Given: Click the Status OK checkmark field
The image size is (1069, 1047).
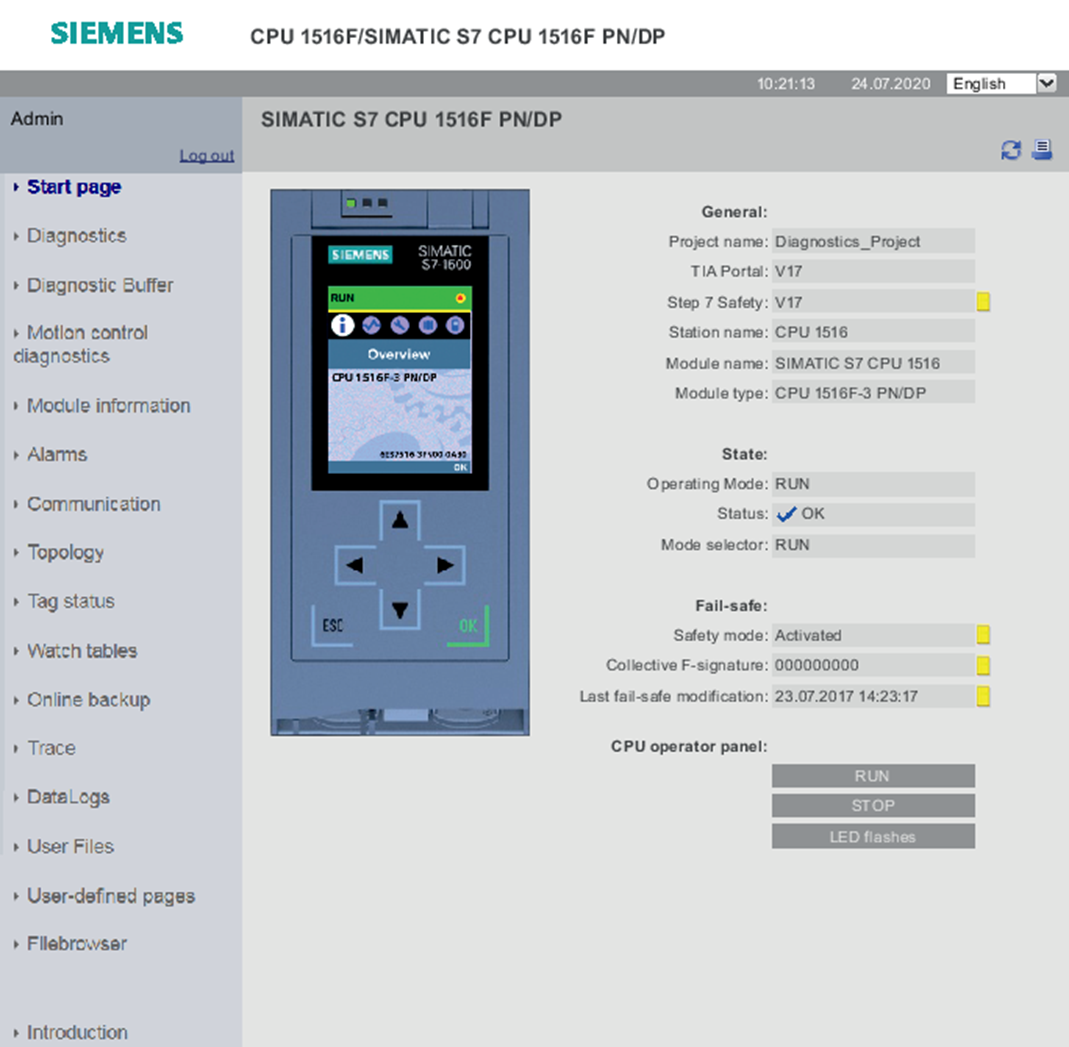Looking at the screenshot, I should pos(873,514).
